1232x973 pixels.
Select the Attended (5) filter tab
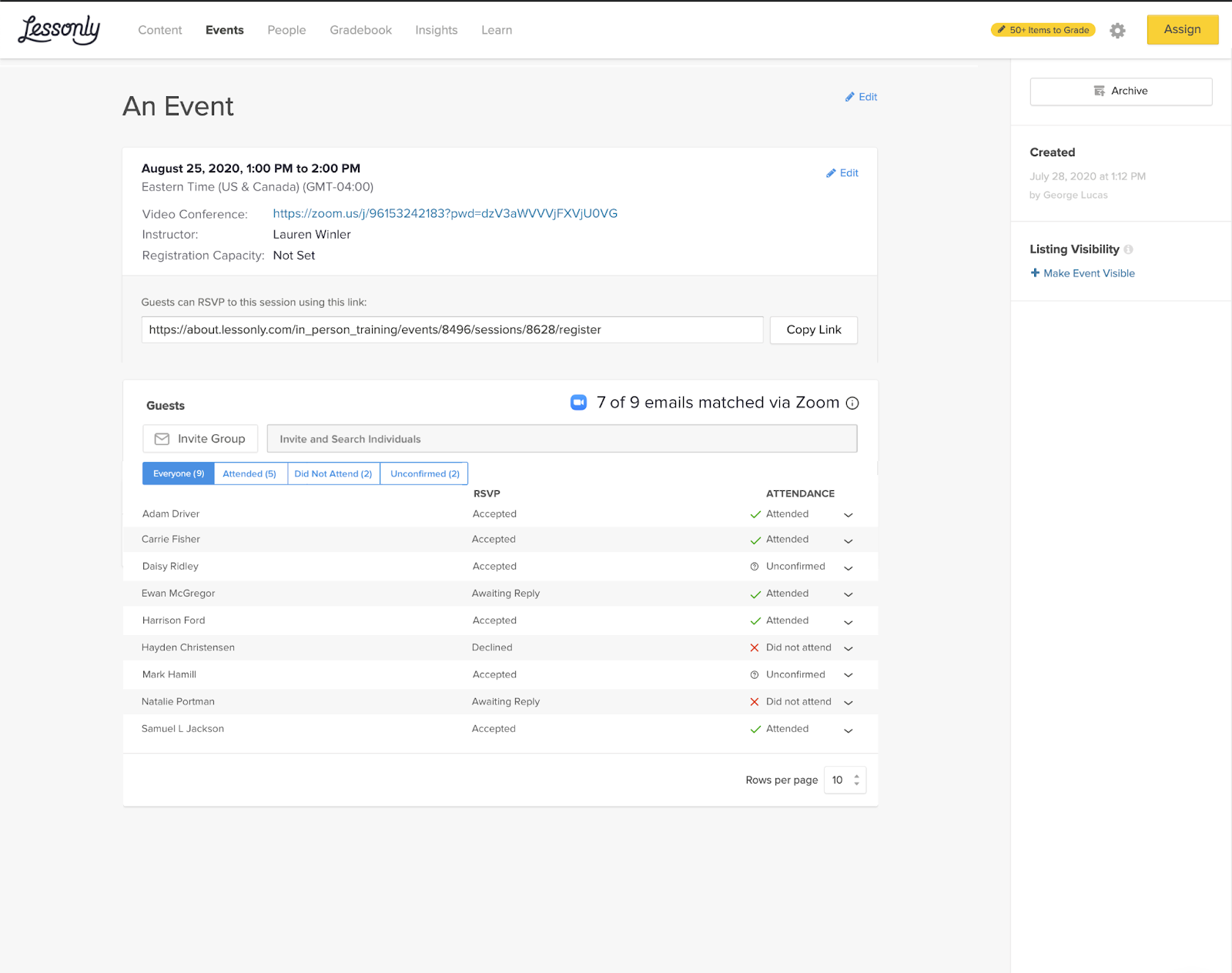tap(250, 473)
